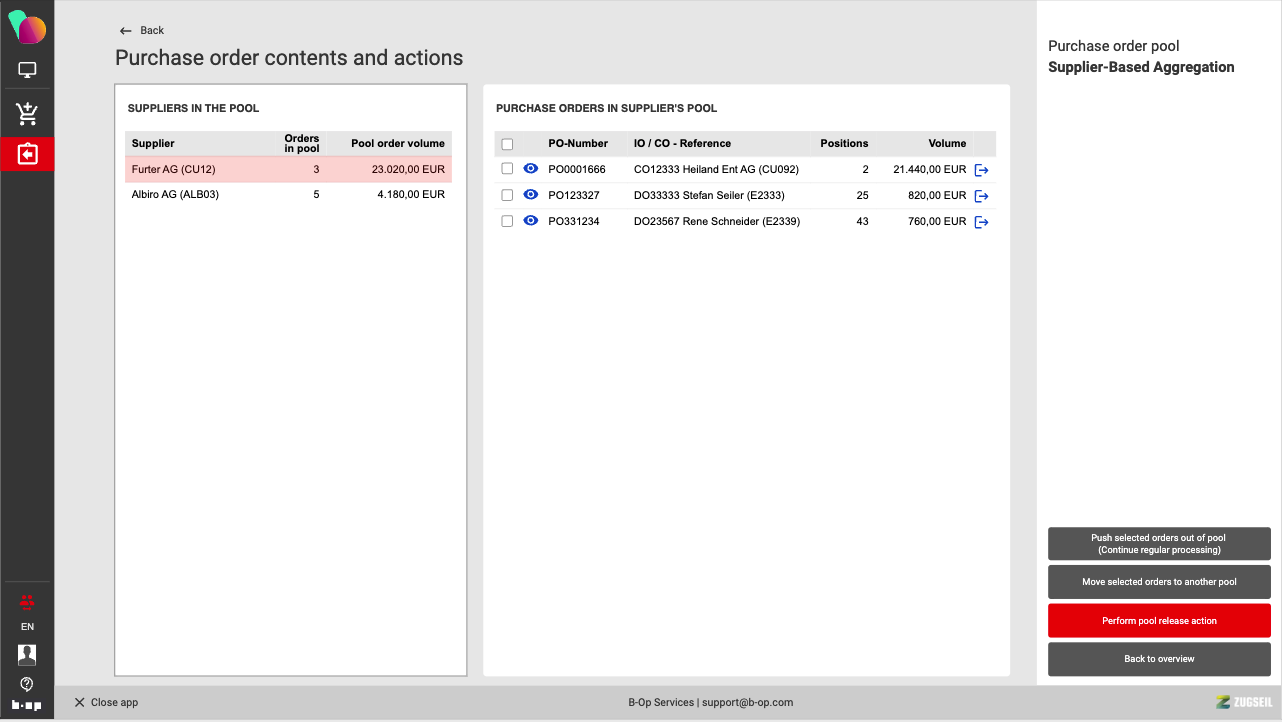Image resolution: width=1282 pixels, height=722 pixels.
Task: Click Close app in the bottom bar
Action: 106,703
